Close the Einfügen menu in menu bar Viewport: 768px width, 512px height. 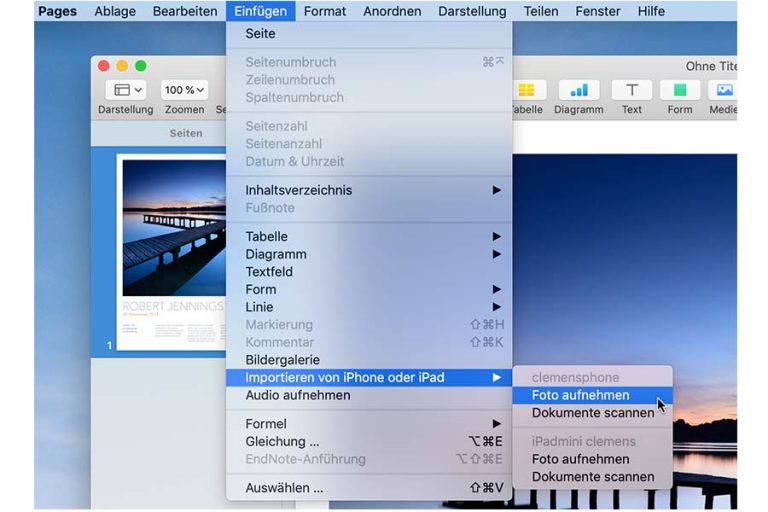point(261,11)
